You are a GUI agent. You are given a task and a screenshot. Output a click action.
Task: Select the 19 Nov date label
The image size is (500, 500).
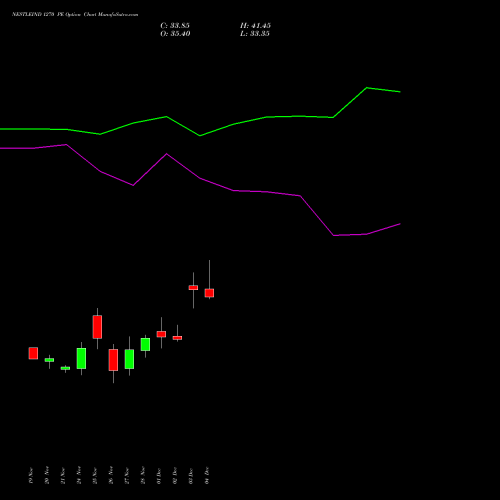pos(31,476)
